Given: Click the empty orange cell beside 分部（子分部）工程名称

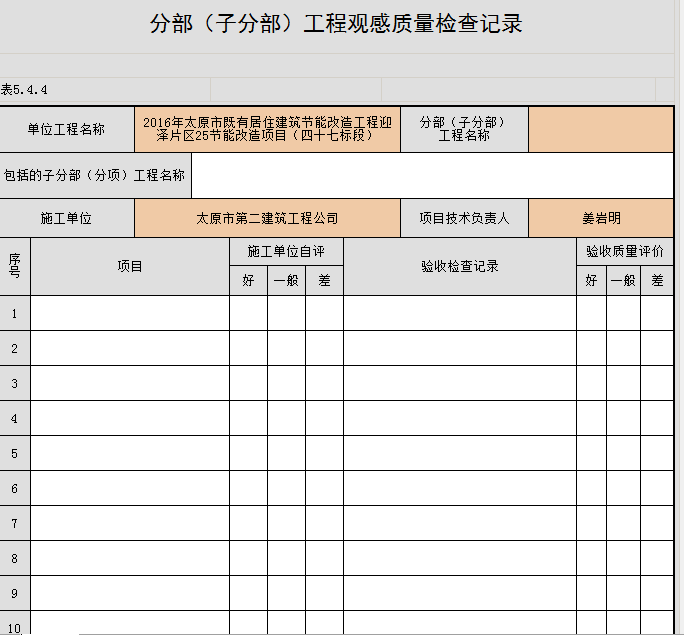Looking at the screenshot, I should click(x=600, y=130).
